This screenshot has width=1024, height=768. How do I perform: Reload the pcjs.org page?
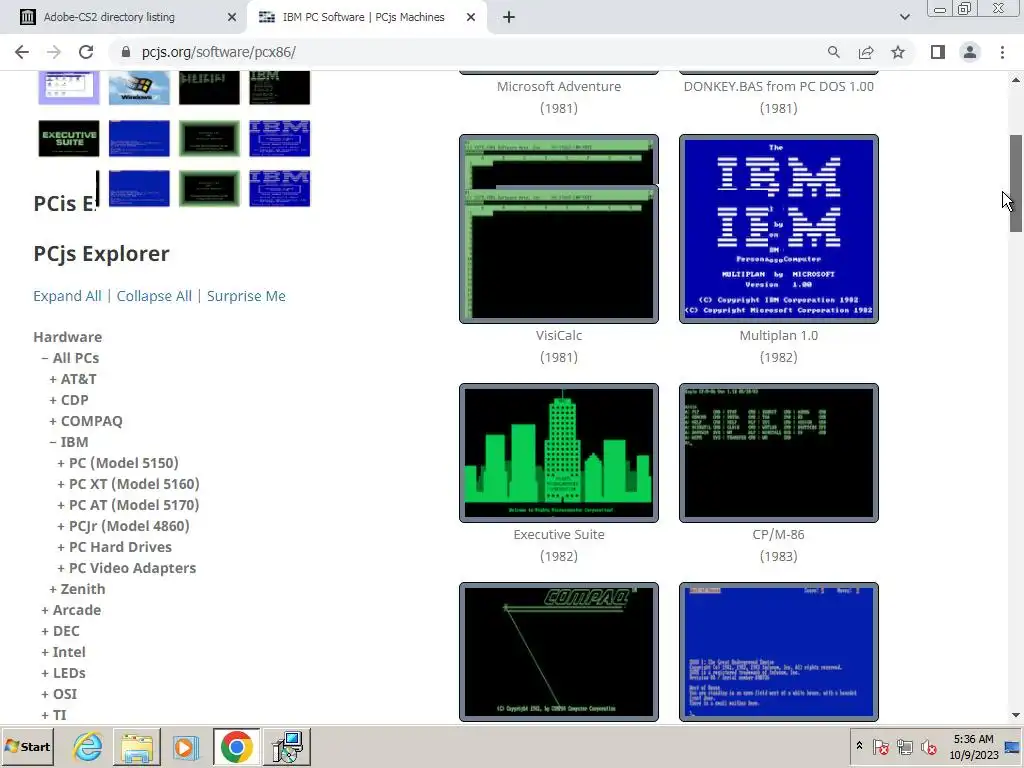point(86,52)
